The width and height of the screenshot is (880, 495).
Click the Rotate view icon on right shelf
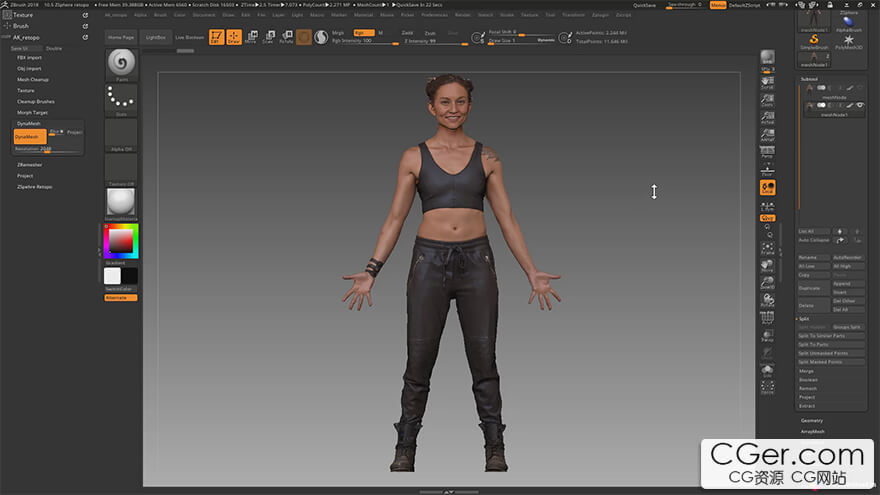(x=767, y=300)
